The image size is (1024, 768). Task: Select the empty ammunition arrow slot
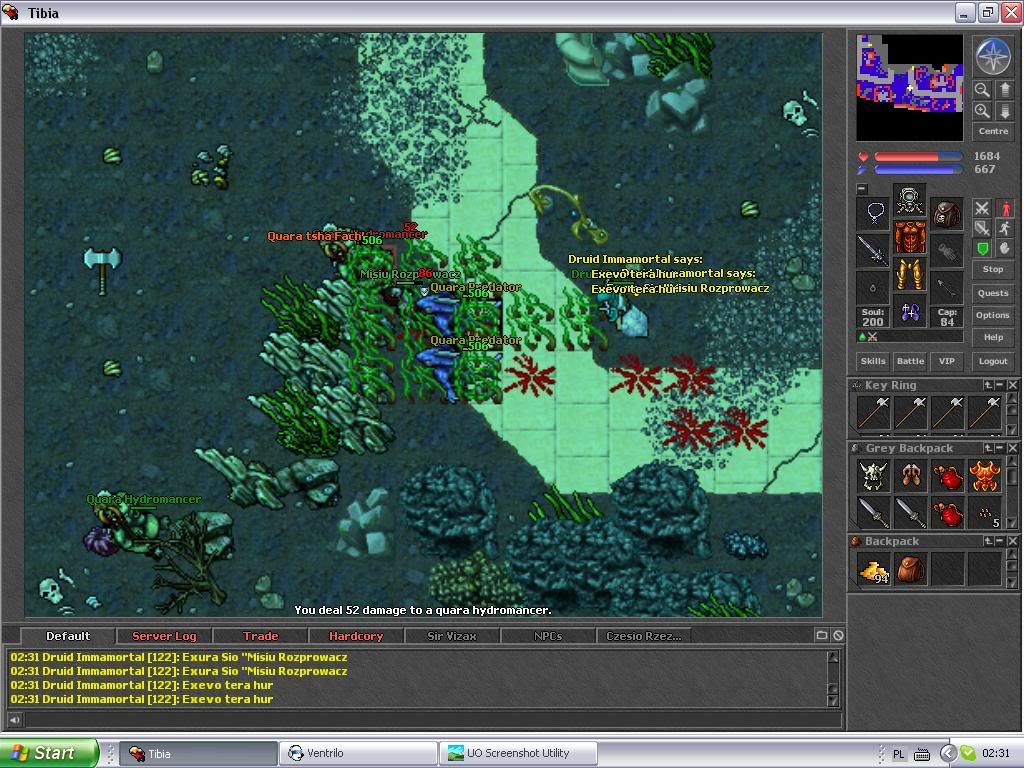[946, 287]
